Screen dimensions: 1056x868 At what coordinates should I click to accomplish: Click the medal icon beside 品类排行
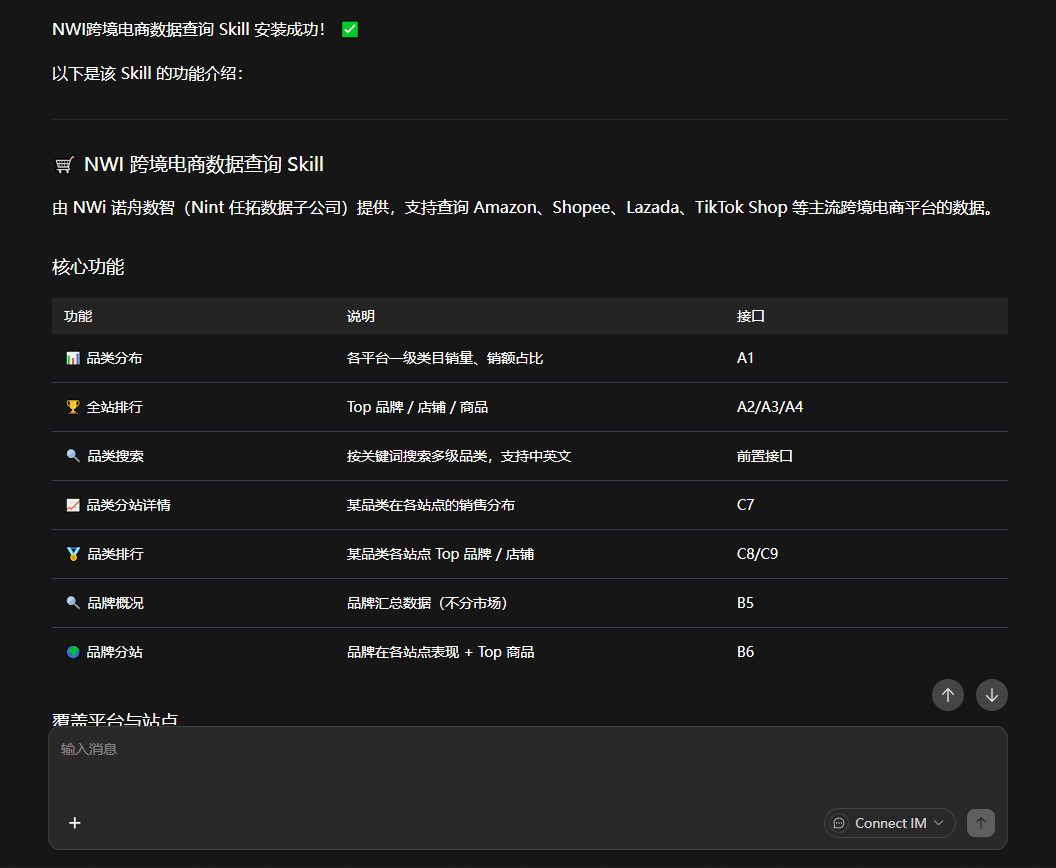73,554
